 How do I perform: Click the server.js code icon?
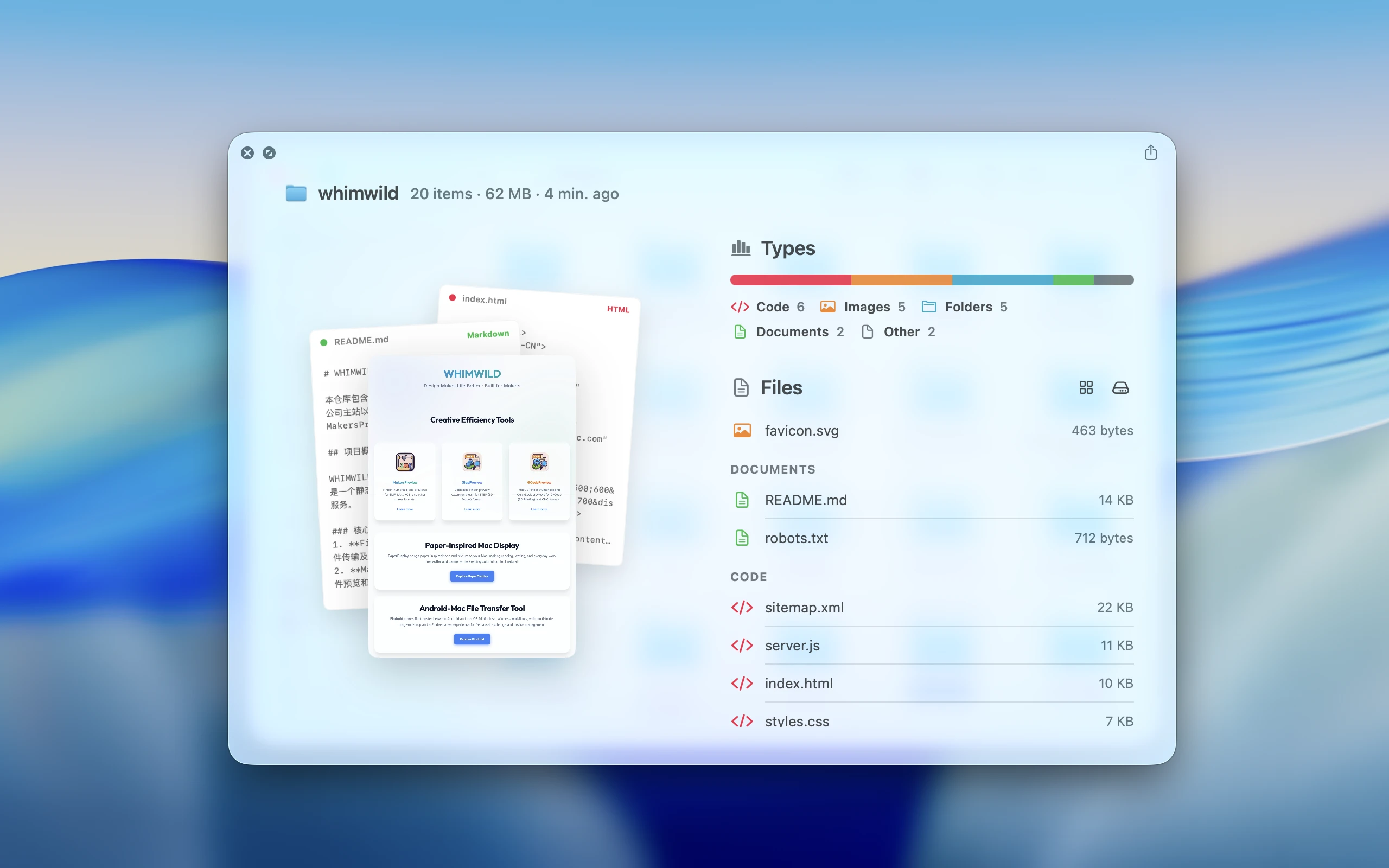click(x=742, y=645)
